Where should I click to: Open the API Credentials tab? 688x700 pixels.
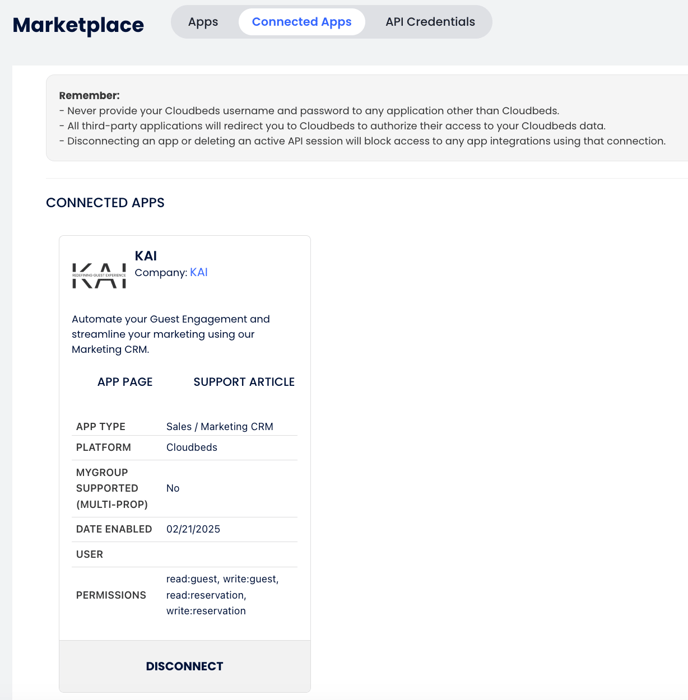pyautogui.click(x=430, y=22)
